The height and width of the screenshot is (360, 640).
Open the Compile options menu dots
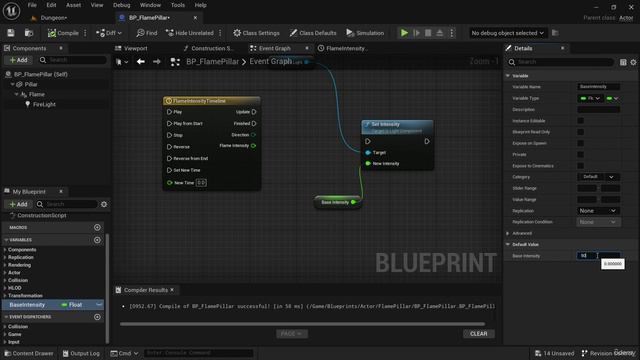(x=85, y=33)
